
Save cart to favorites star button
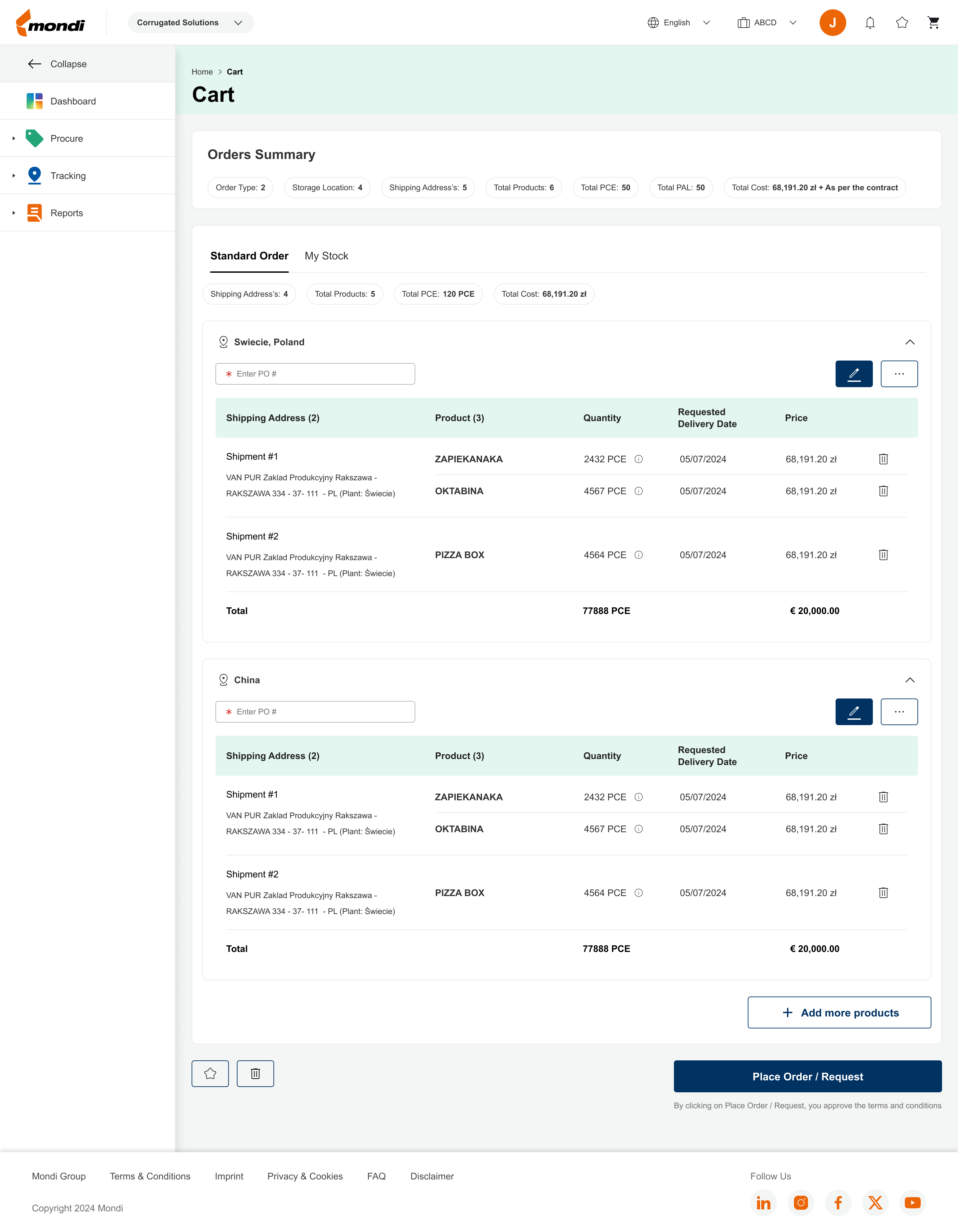click(210, 1073)
